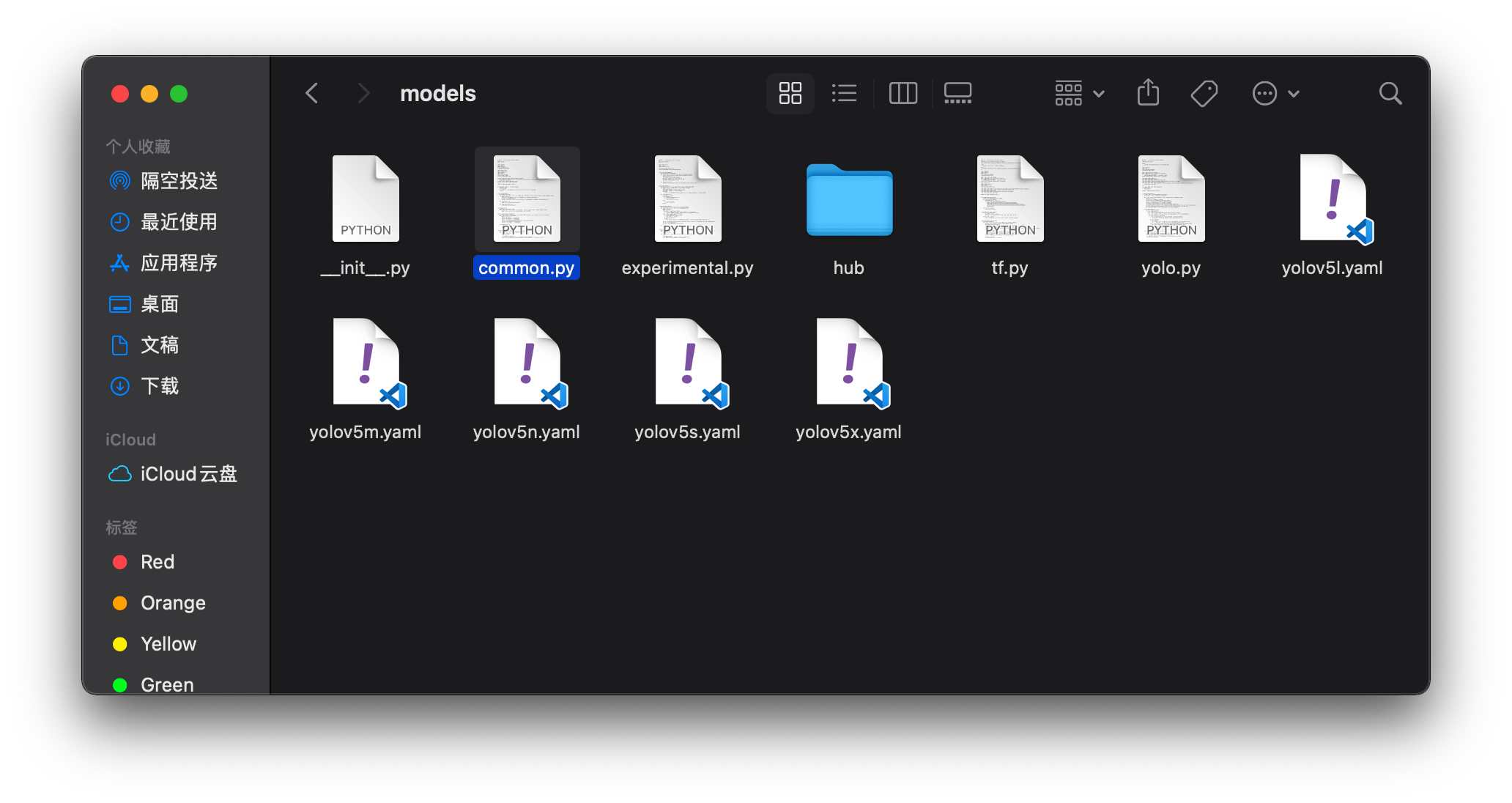Select the experimental.py file icon
The width and height of the screenshot is (1512, 803).
(688, 199)
